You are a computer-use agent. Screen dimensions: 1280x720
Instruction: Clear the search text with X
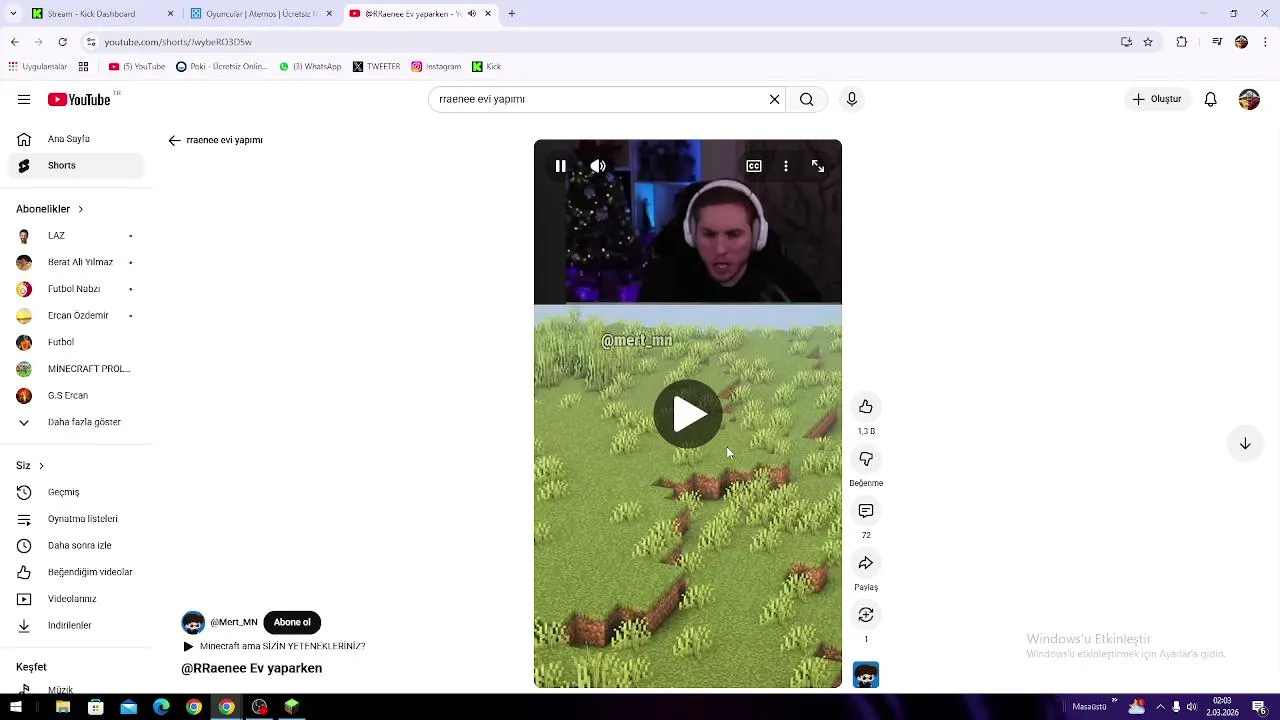point(774,99)
